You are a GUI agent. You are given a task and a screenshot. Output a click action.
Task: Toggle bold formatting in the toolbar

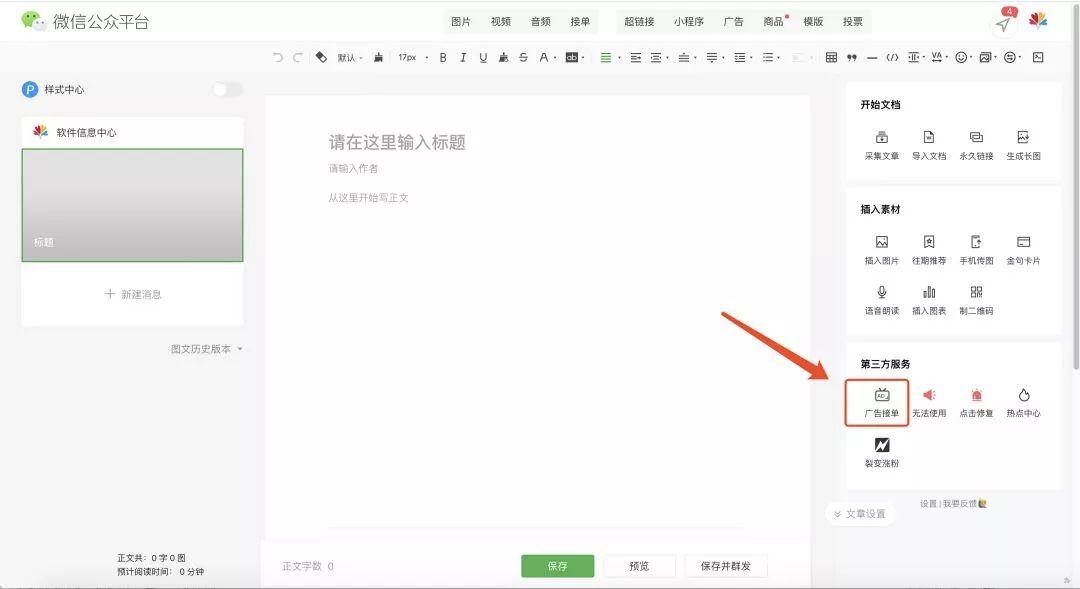[443, 57]
